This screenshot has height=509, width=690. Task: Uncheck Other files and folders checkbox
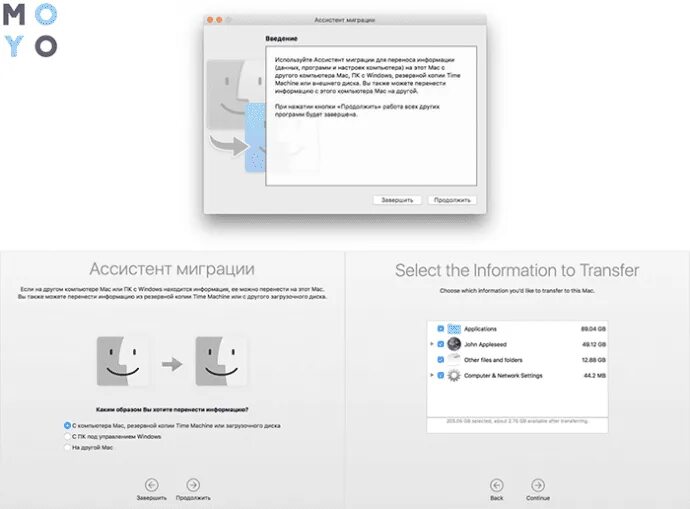440,359
